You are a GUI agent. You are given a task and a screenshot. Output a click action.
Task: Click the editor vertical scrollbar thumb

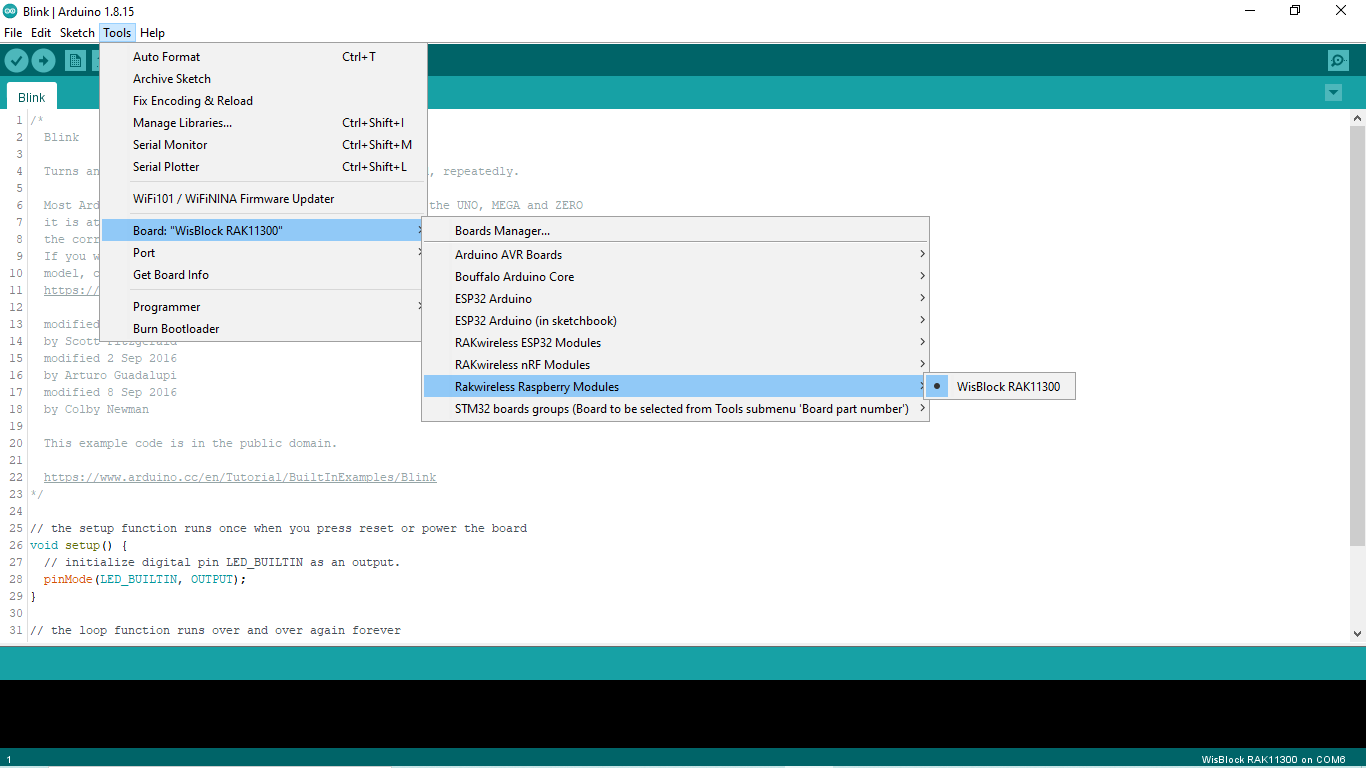[1357, 335]
